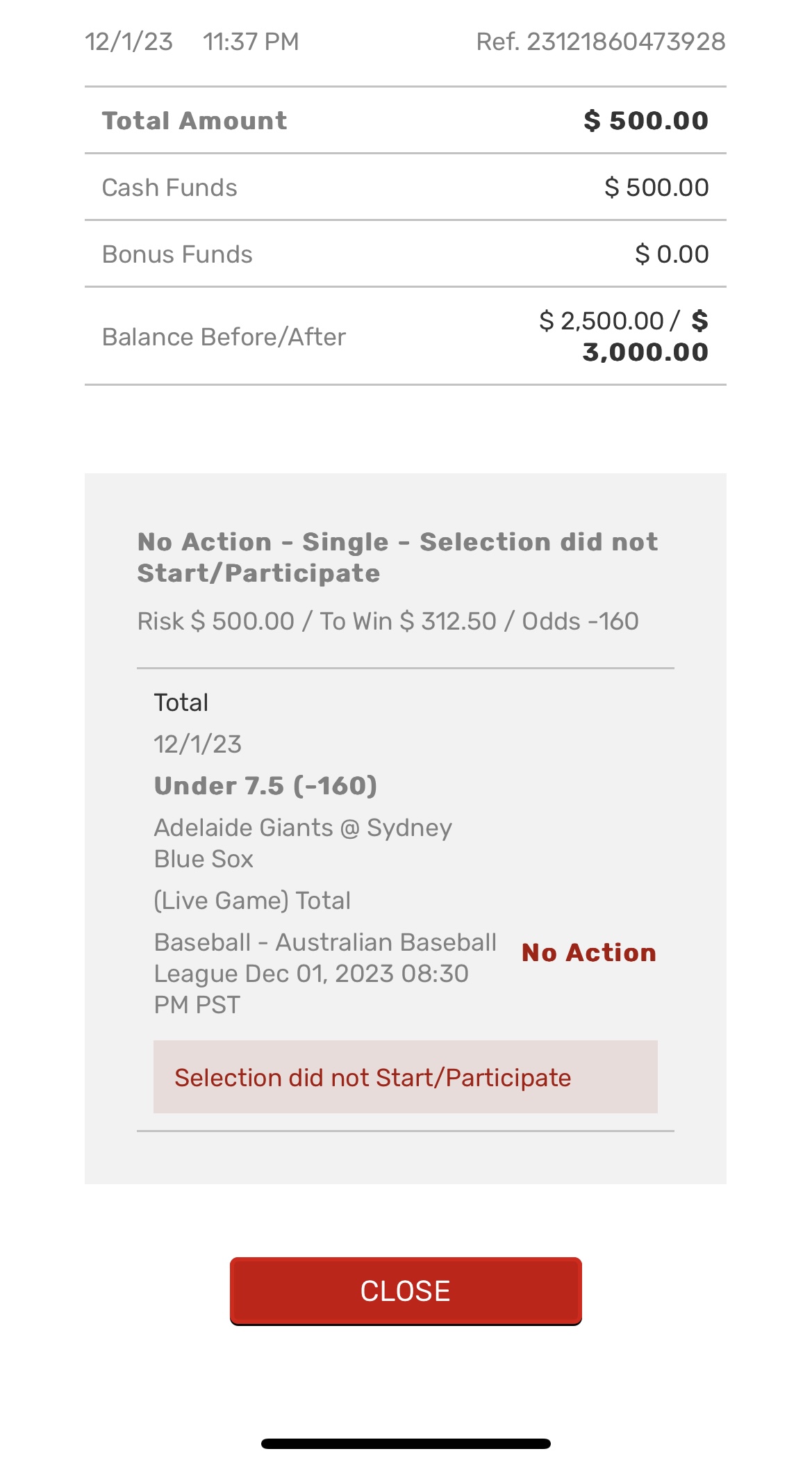Tap the Under 7.5 (-160) selection
This screenshot has width=812, height=1465.
265,786
